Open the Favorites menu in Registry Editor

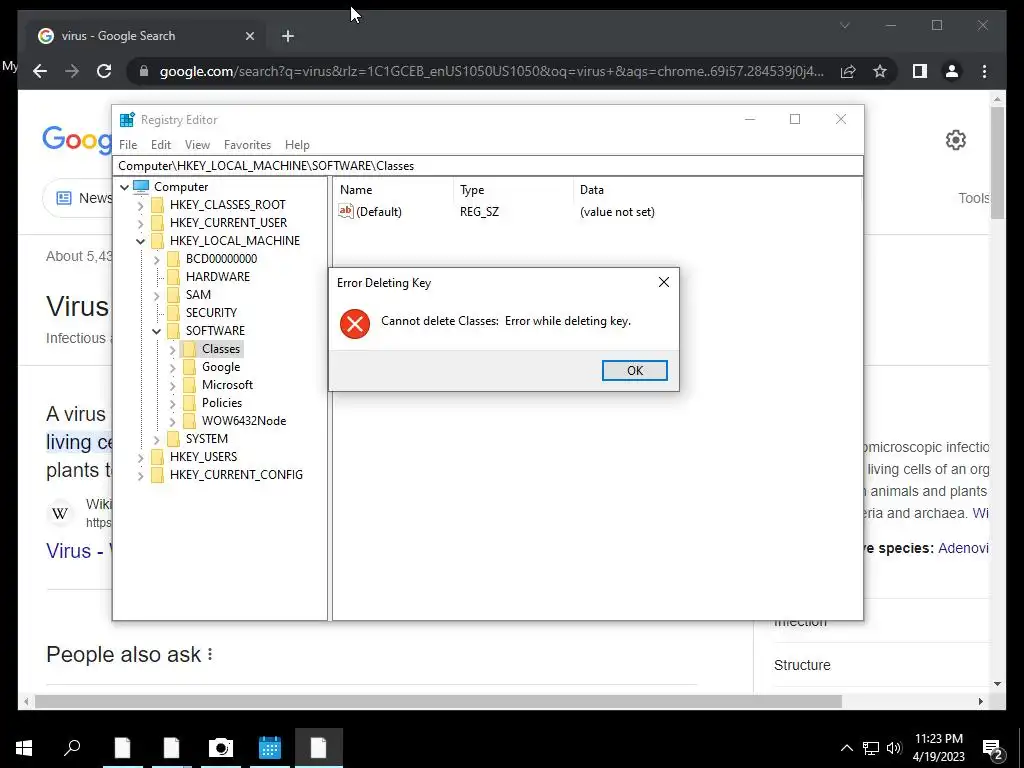click(x=247, y=145)
